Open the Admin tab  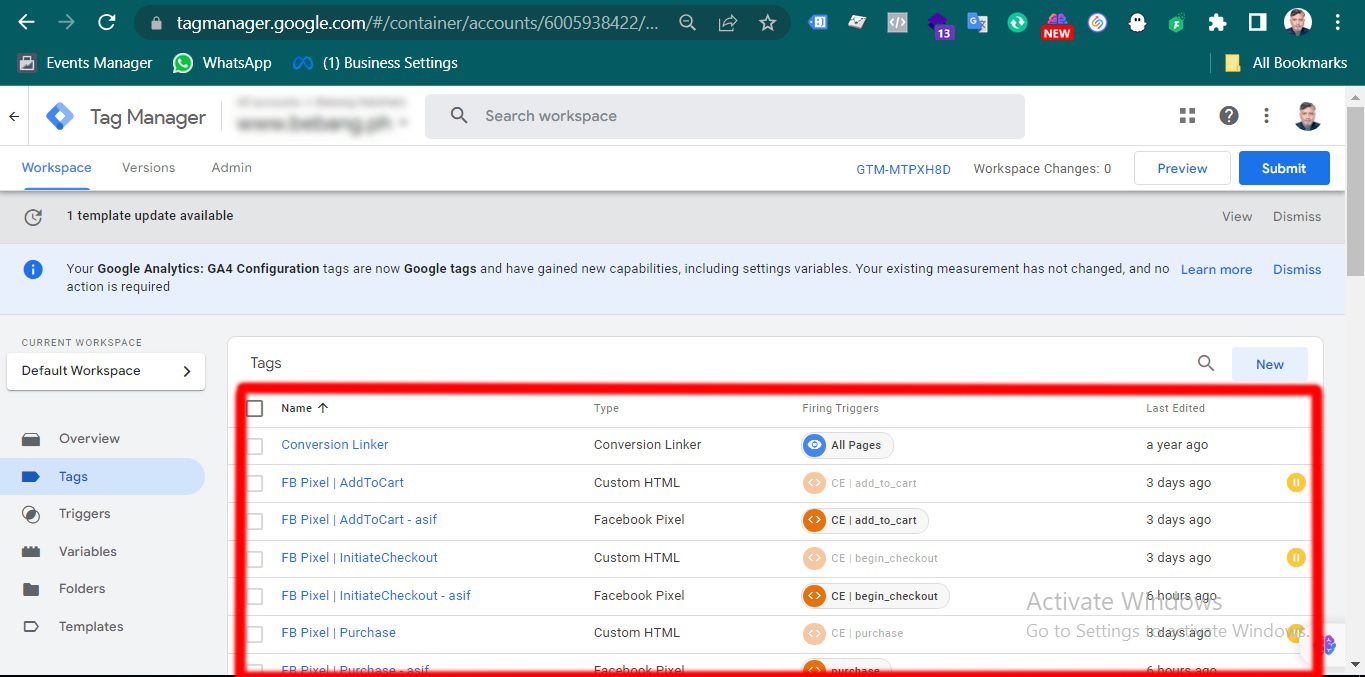(x=231, y=168)
